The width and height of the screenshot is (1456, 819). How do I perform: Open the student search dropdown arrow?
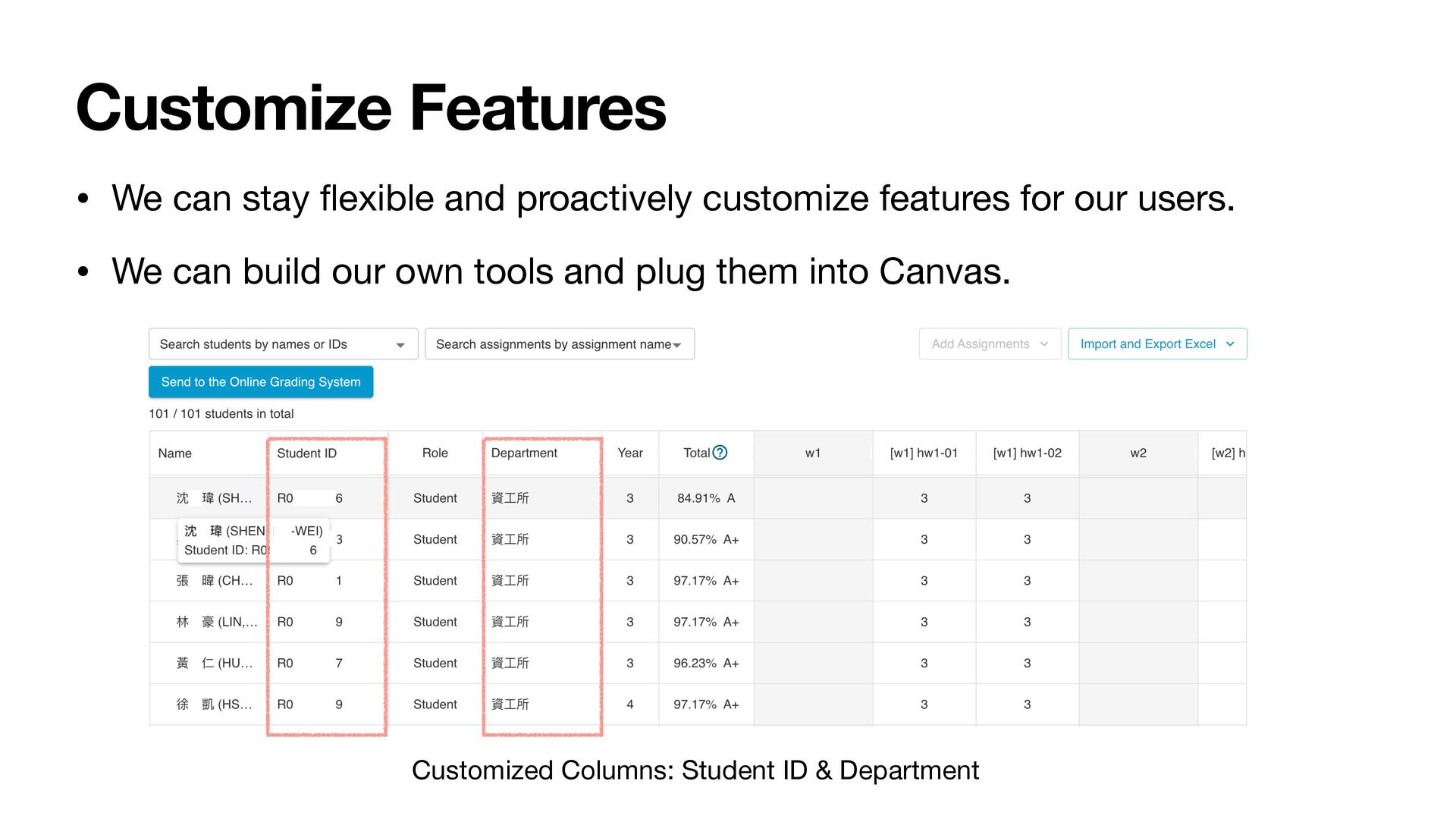point(400,345)
